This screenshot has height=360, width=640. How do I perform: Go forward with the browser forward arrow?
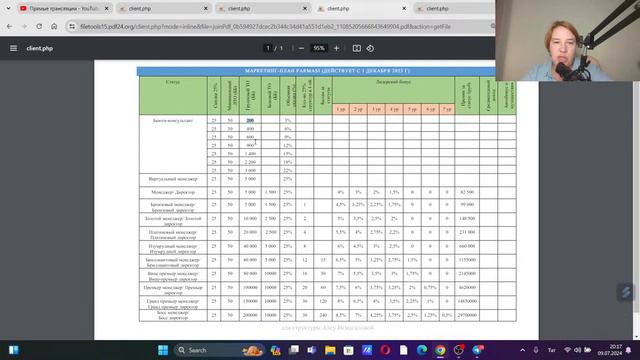click(24, 26)
